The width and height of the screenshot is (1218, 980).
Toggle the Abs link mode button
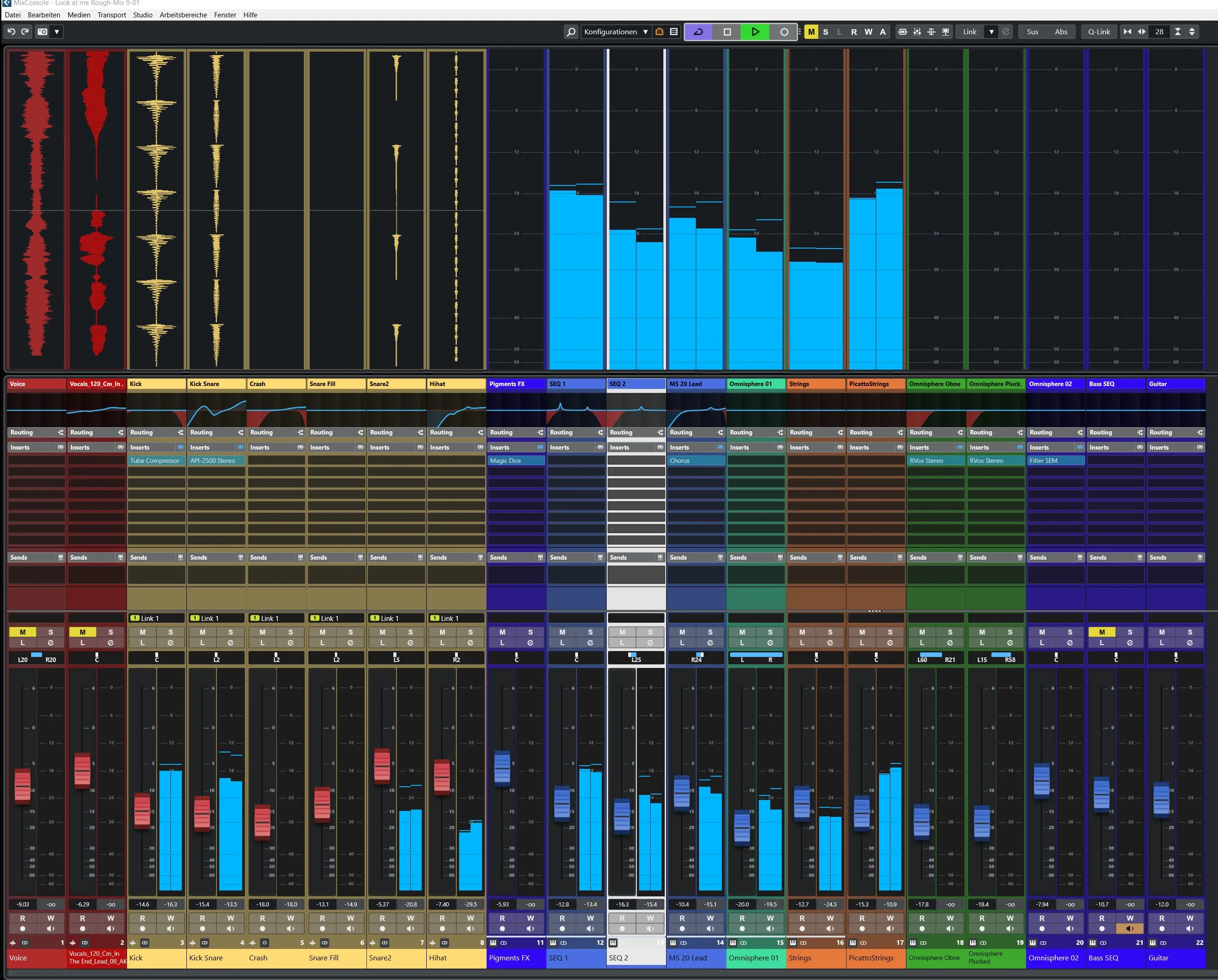pyautogui.click(x=1061, y=32)
